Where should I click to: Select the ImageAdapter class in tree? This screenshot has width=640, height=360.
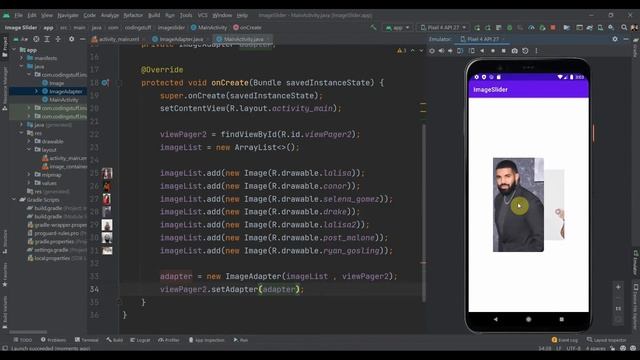[x=65, y=91]
